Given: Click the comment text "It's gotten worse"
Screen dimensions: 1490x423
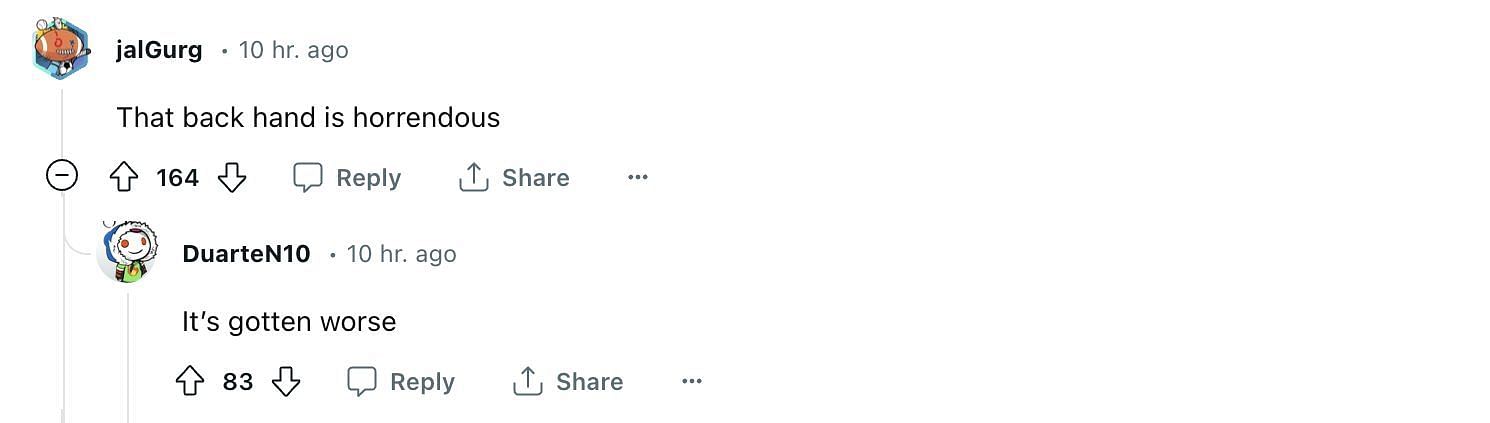Looking at the screenshot, I should (x=289, y=322).
